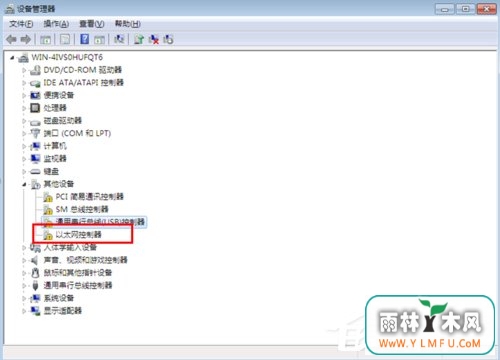Expand the 声音、视频和游戏控制器 arrow
Image resolution: width=500 pixels, height=360 pixels.
click(x=24, y=260)
